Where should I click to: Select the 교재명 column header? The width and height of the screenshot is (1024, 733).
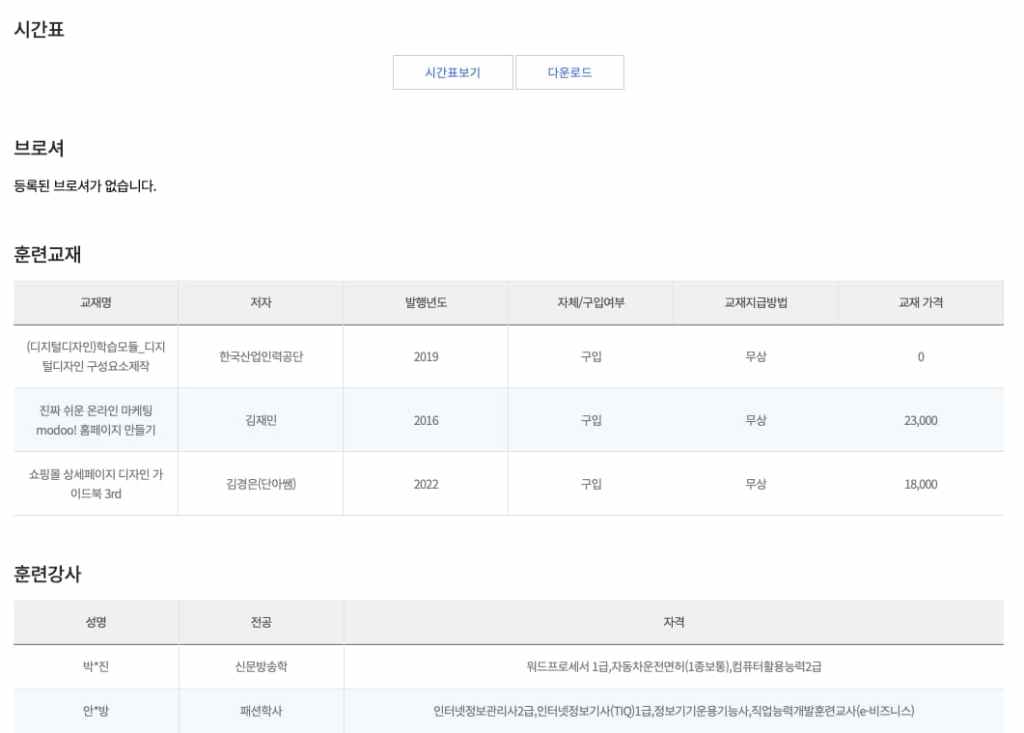tap(96, 303)
